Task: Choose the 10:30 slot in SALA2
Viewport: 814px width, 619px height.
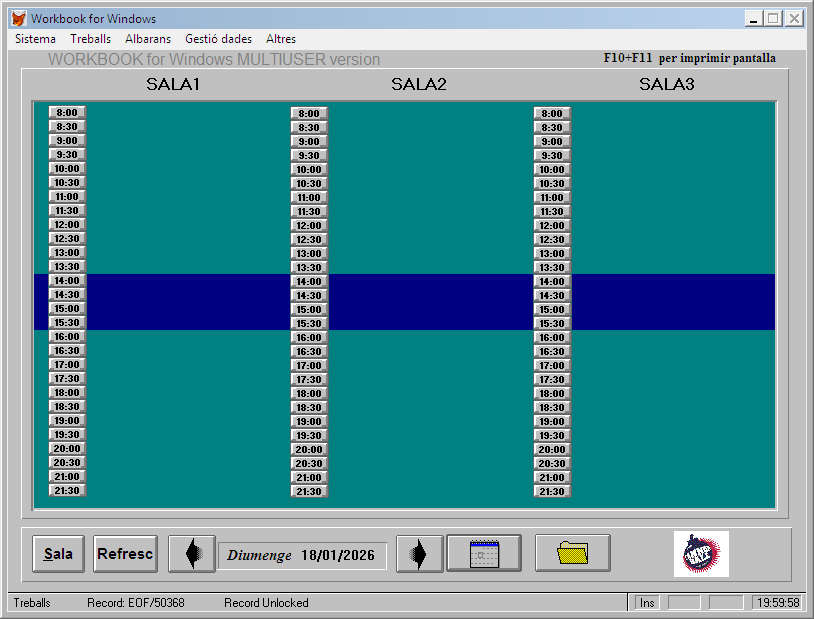Action: [309, 184]
